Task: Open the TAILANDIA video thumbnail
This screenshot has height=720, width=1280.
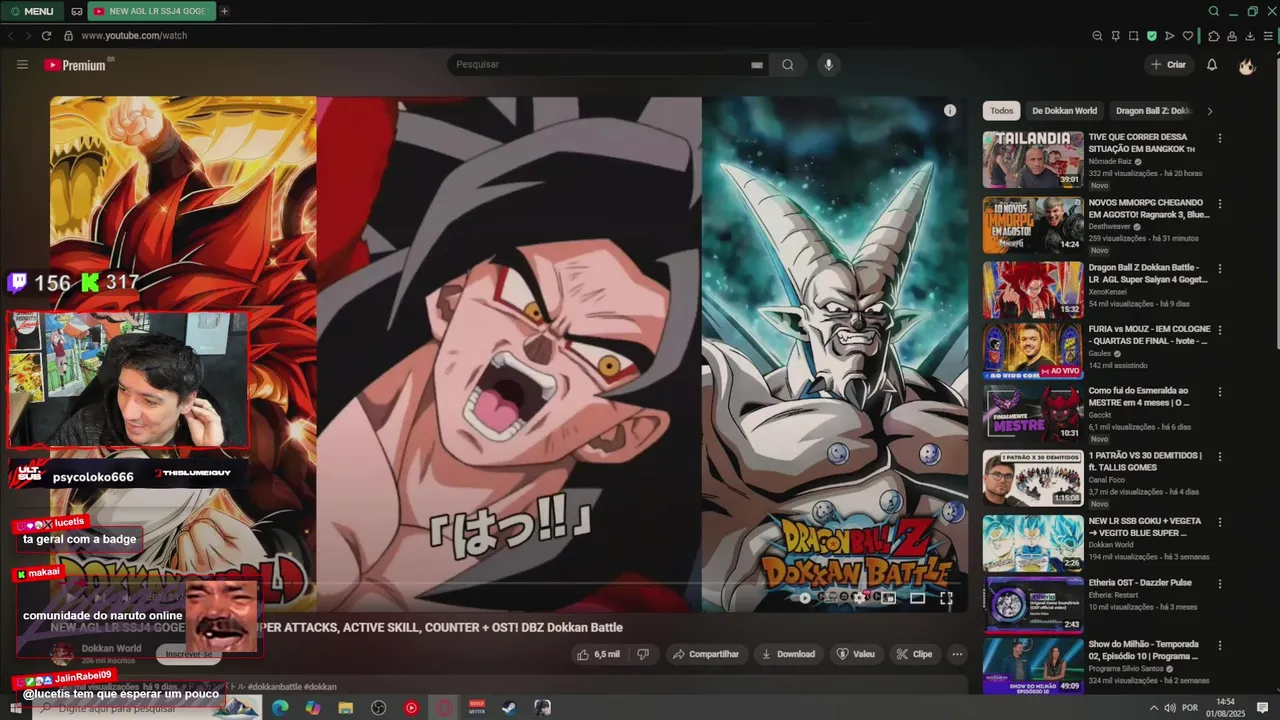Action: (1033, 160)
